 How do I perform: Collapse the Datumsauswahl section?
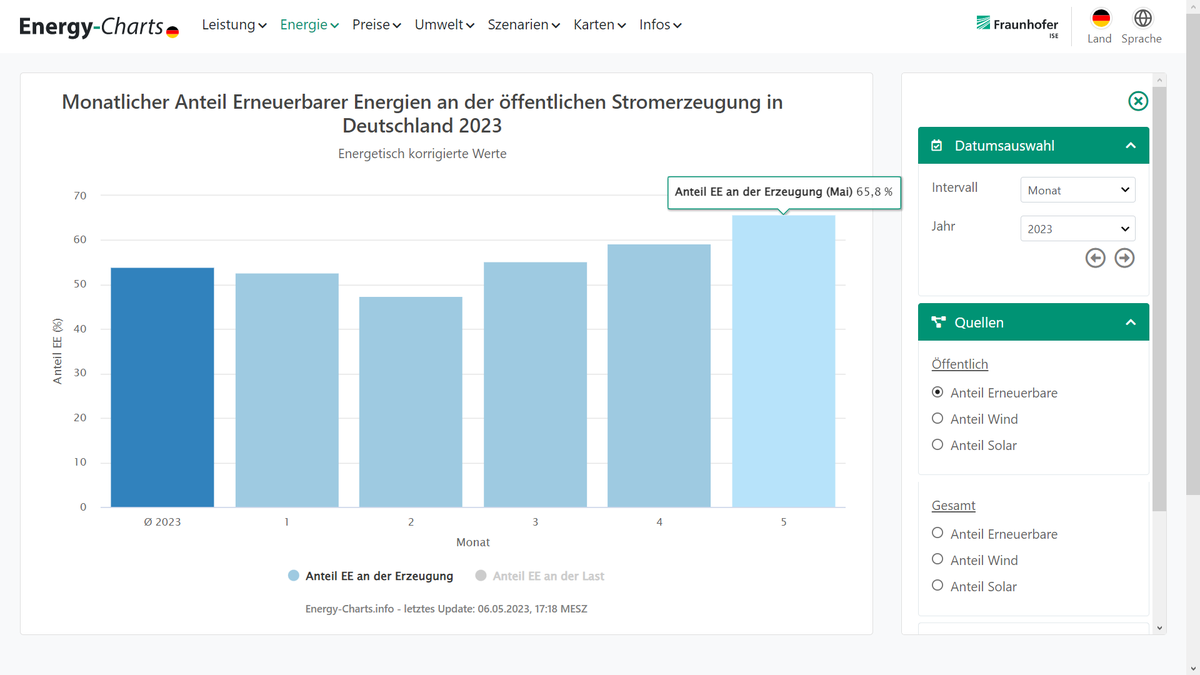point(1131,146)
